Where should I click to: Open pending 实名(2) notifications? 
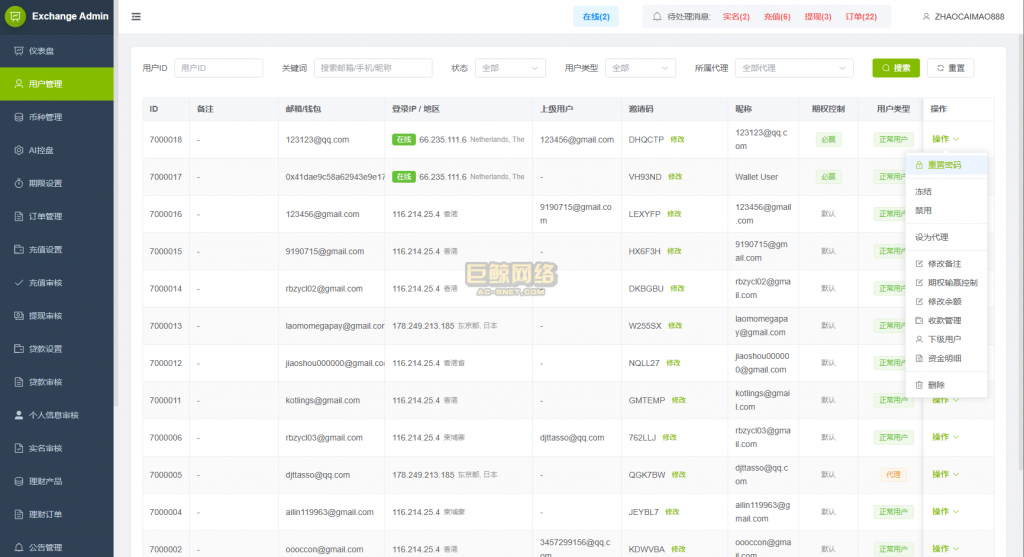coord(736,17)
